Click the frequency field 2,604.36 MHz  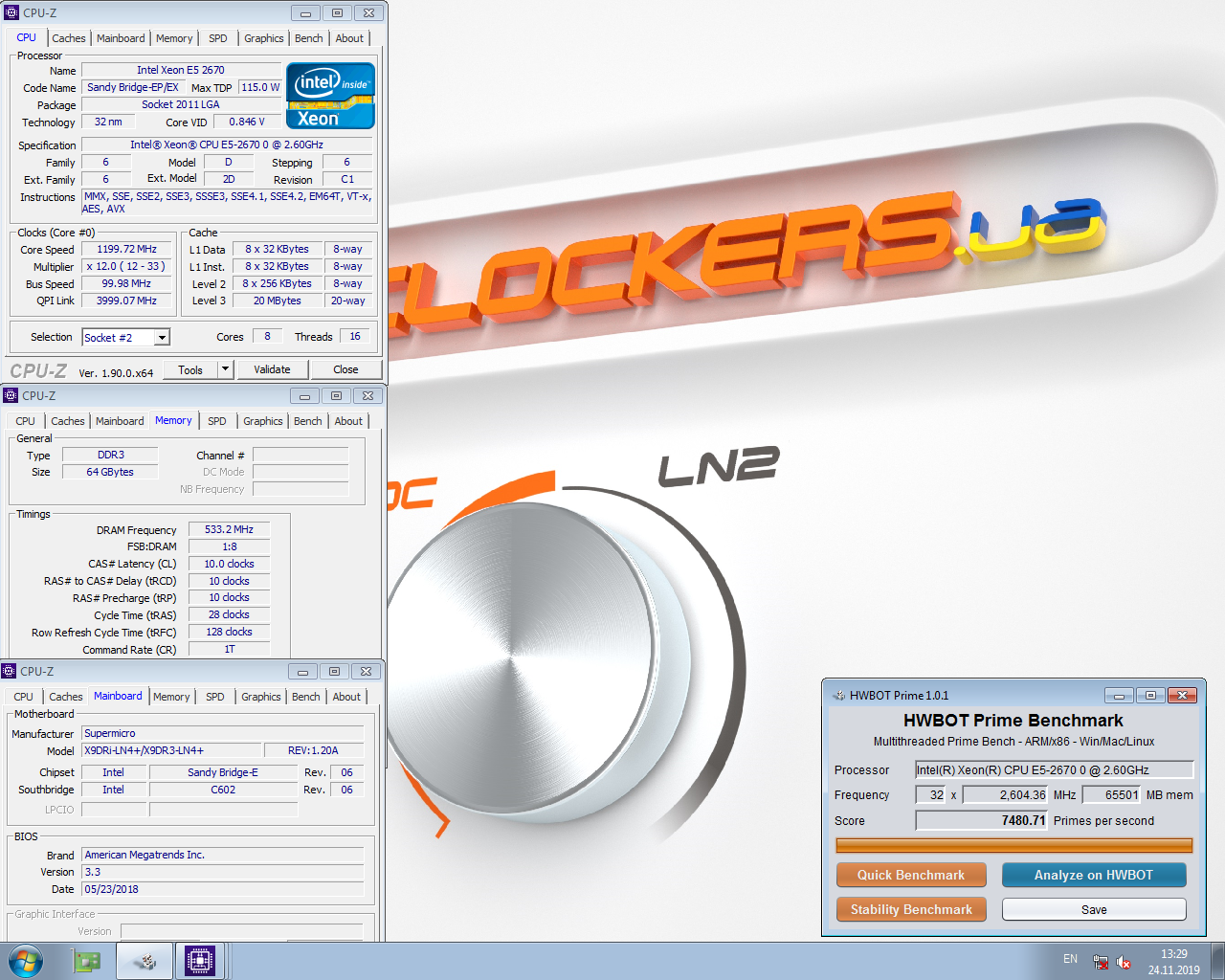click(x=1006, y=794)
